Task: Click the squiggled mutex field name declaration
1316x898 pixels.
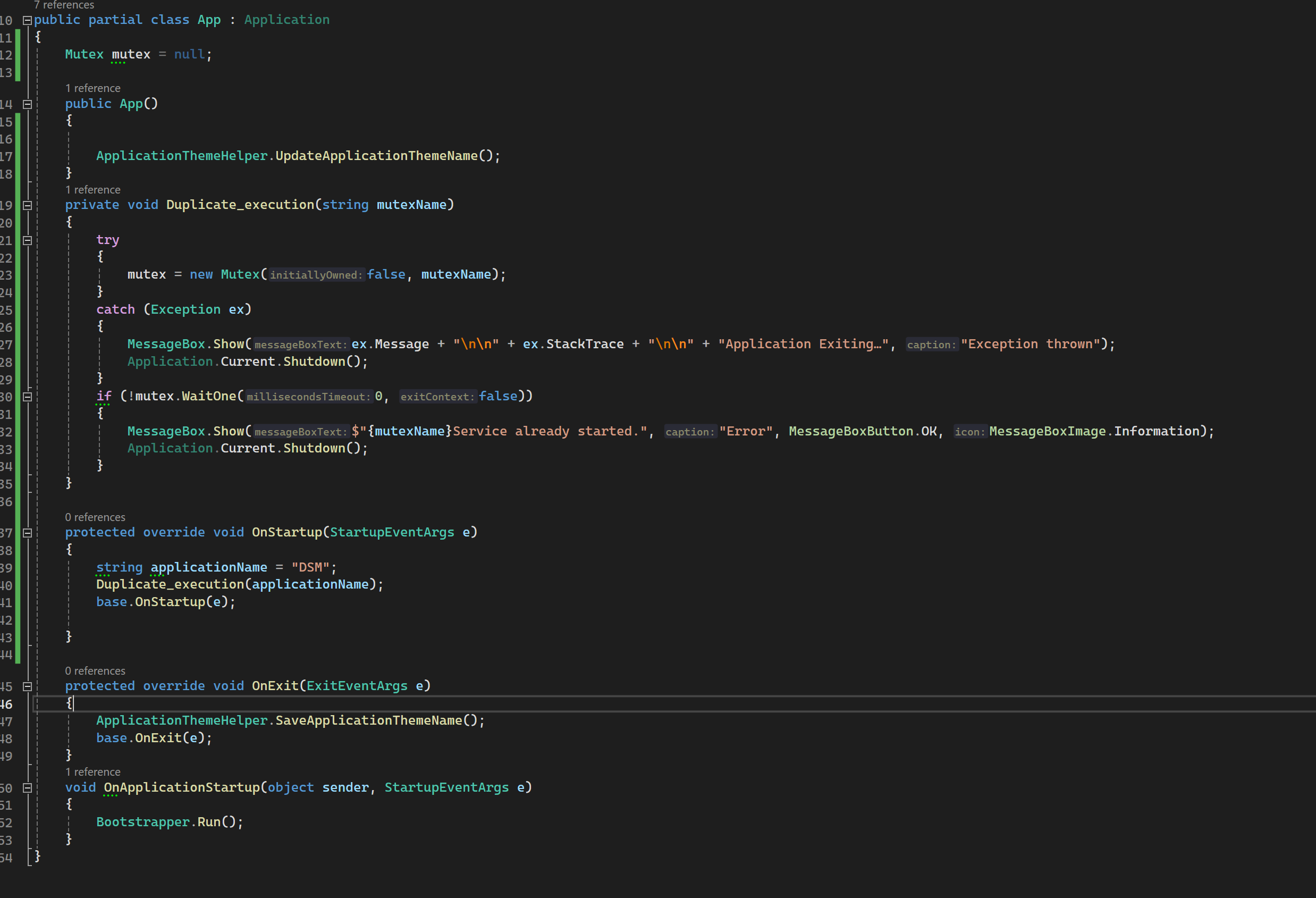Action: coord(131,54)
